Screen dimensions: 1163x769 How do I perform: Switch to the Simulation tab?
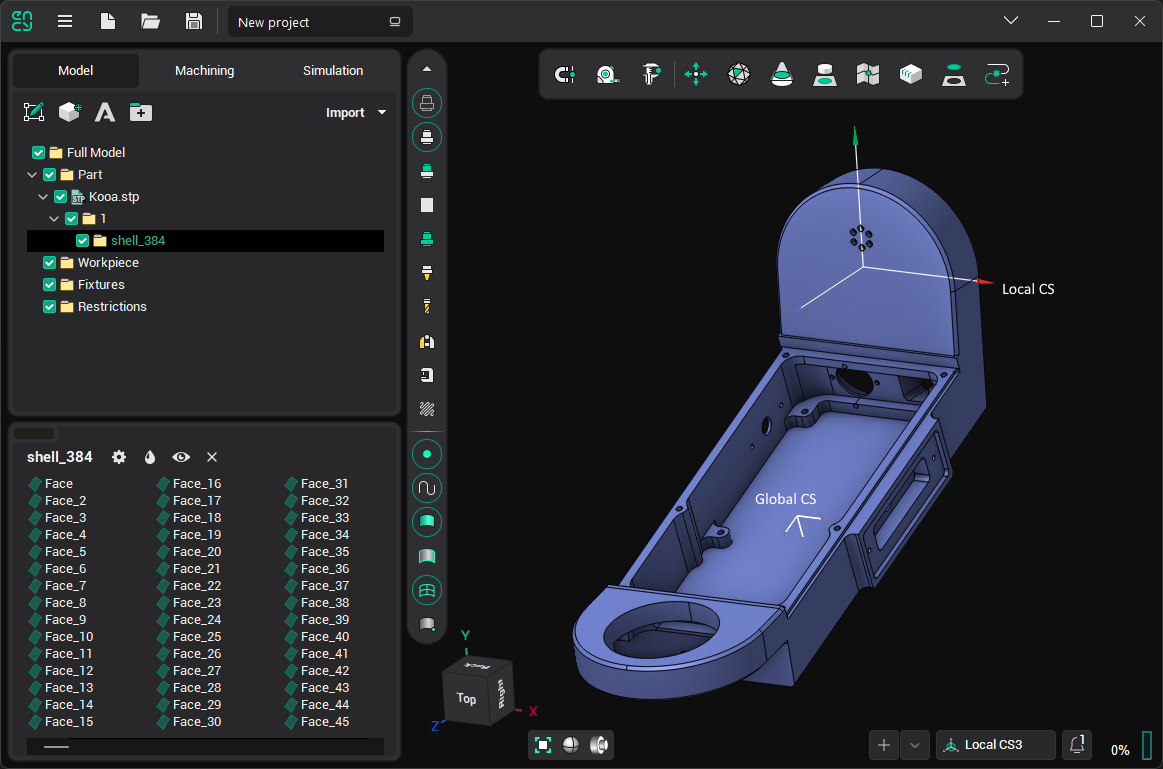(333, 71)
